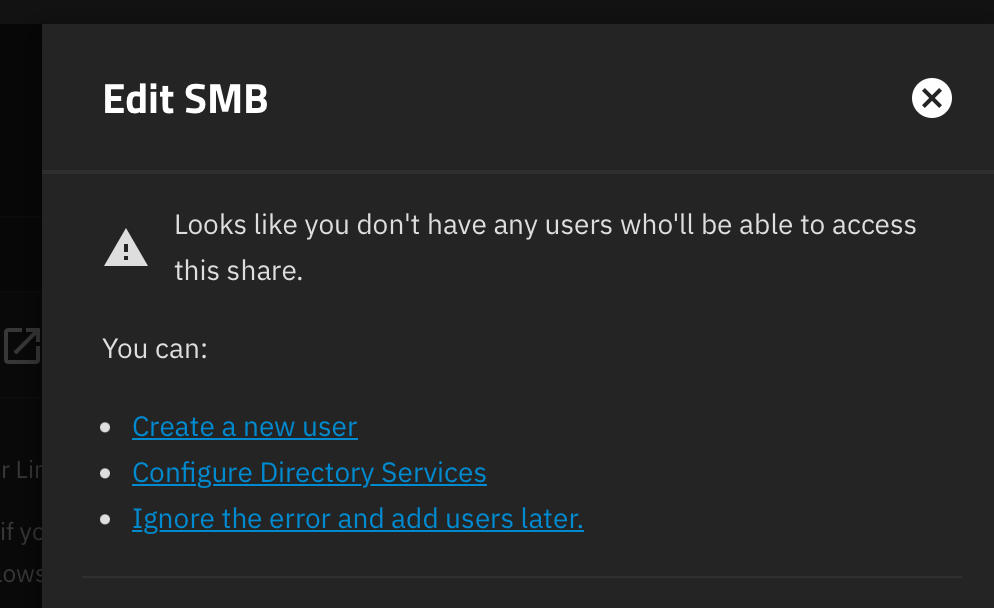Click the warning triangle icon

pos(126,248)
